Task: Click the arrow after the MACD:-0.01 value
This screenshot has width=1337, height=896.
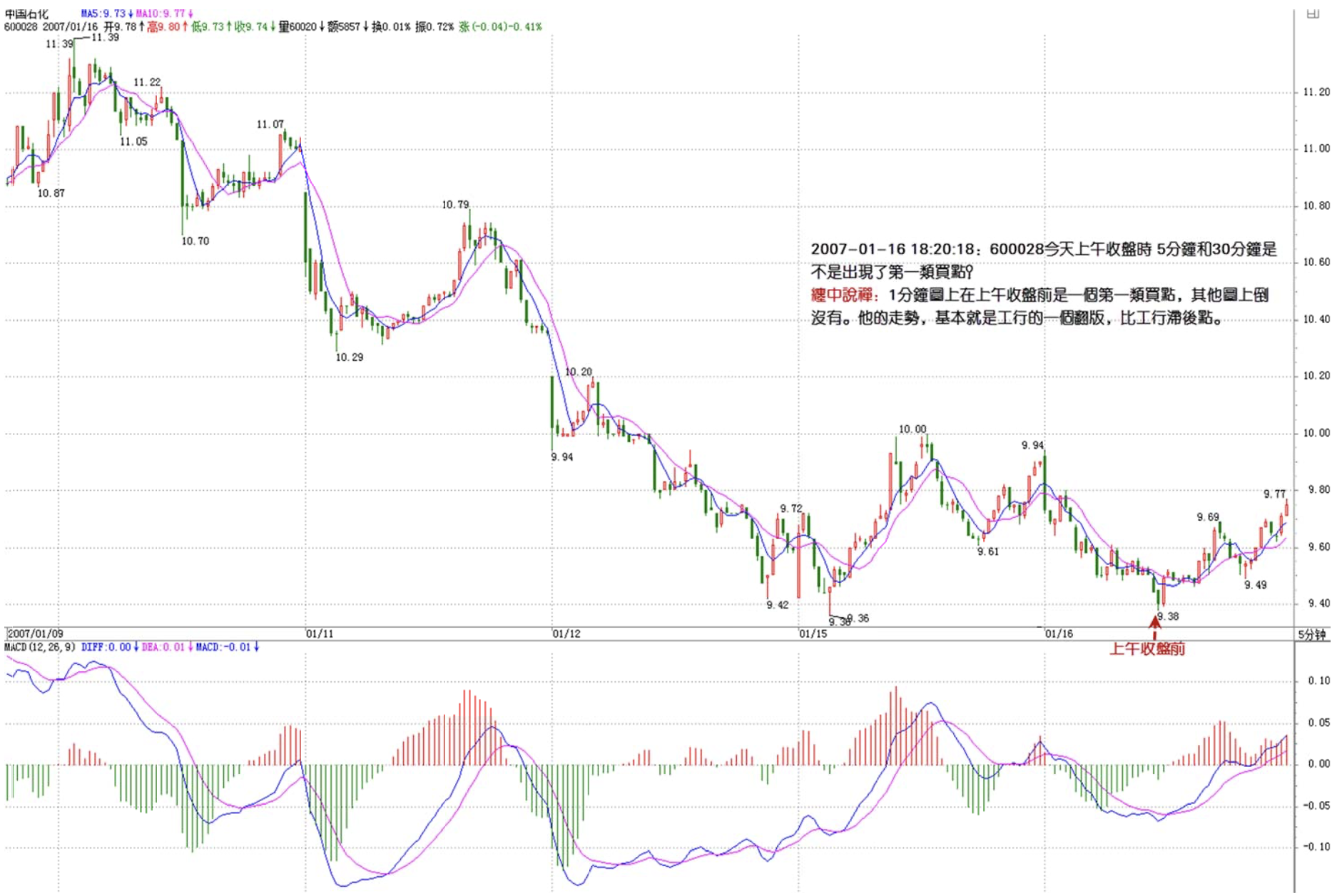Action: click(x=256, y=647)
